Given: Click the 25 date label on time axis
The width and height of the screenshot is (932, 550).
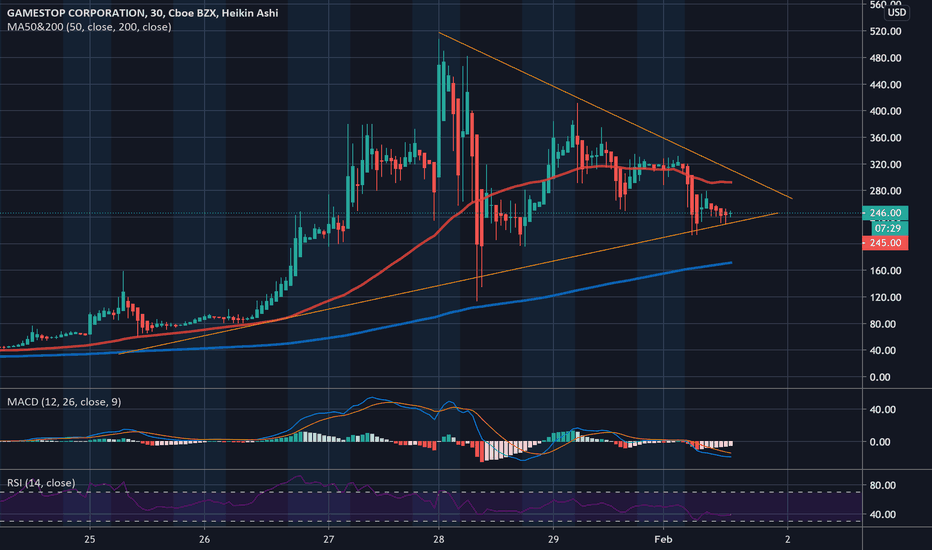Looking at the screenshot, I should click(x=90, y=539).
